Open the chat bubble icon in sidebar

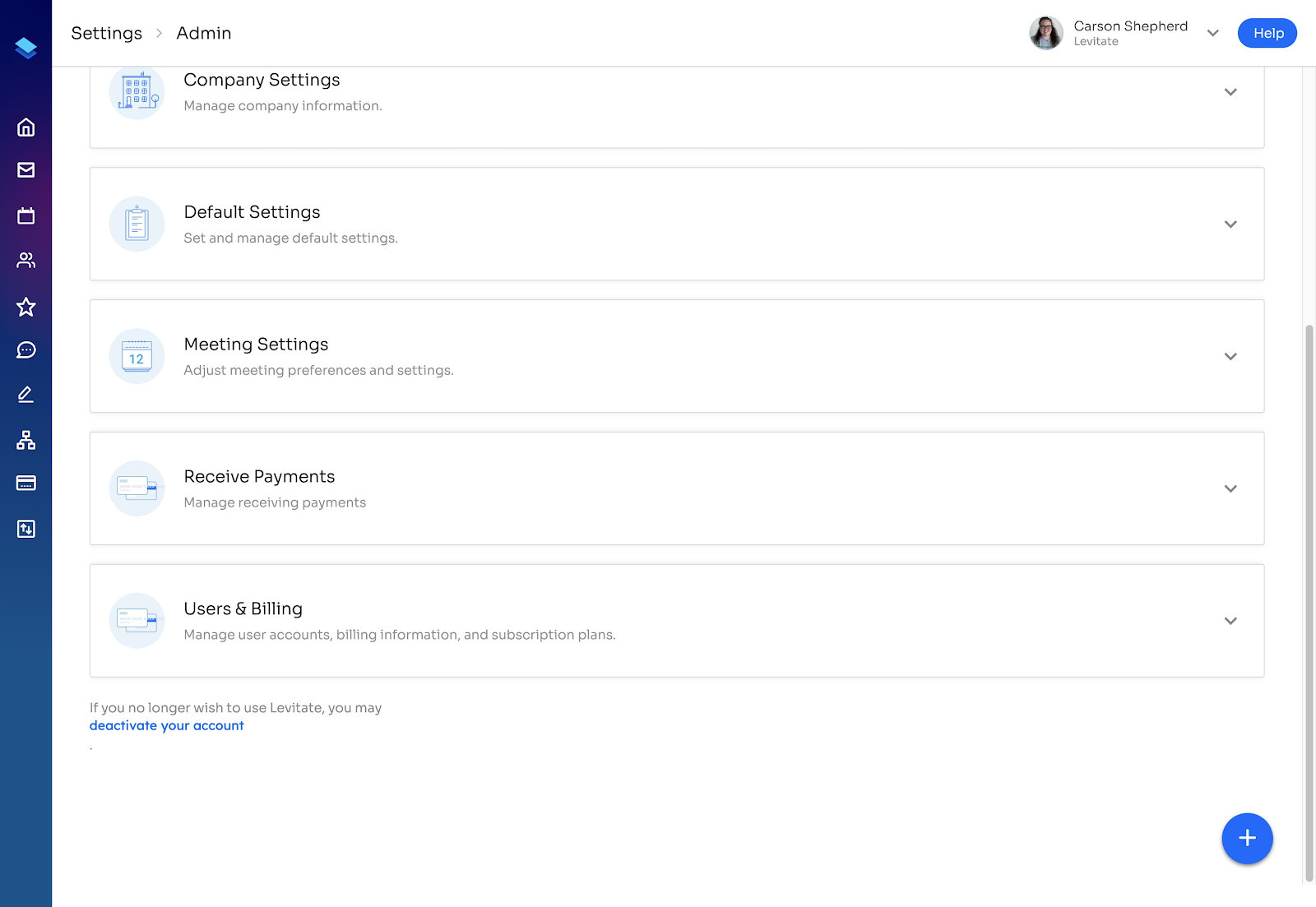[25, 350]
